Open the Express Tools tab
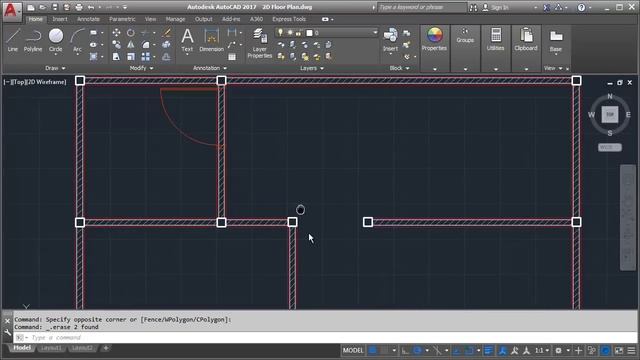Image resolution: width=640 pixels, height=360 pixels. coord(289,19)
